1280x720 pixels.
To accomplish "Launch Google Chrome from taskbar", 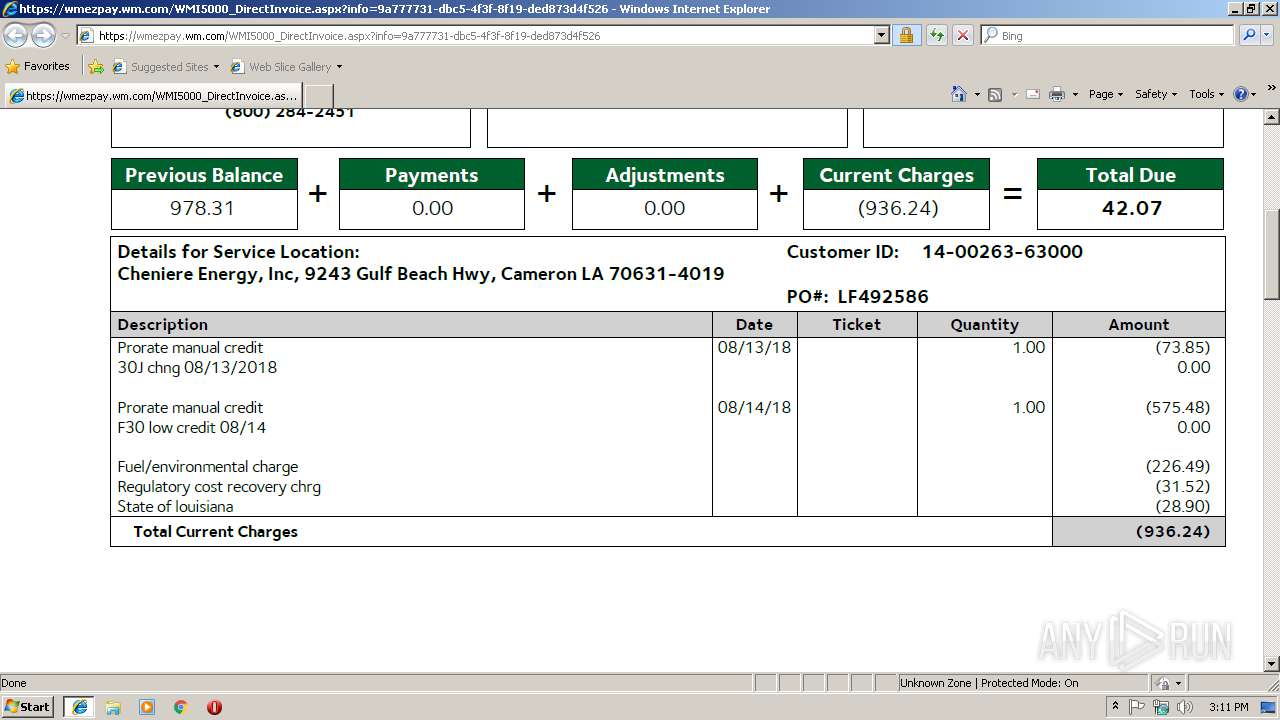I will (181, 707).
